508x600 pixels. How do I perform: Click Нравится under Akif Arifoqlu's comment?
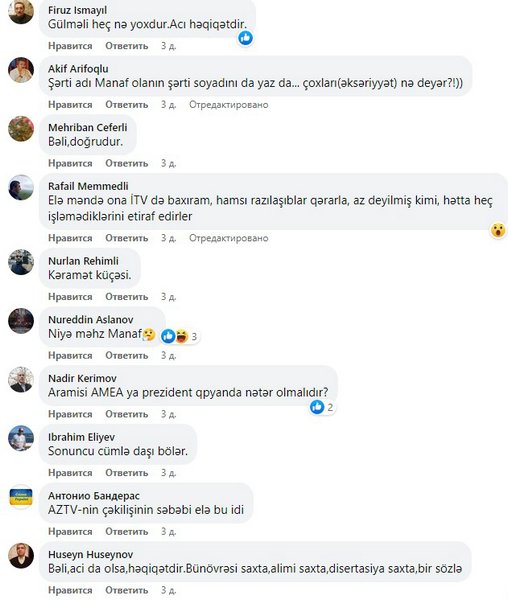[x=70, y=105]
